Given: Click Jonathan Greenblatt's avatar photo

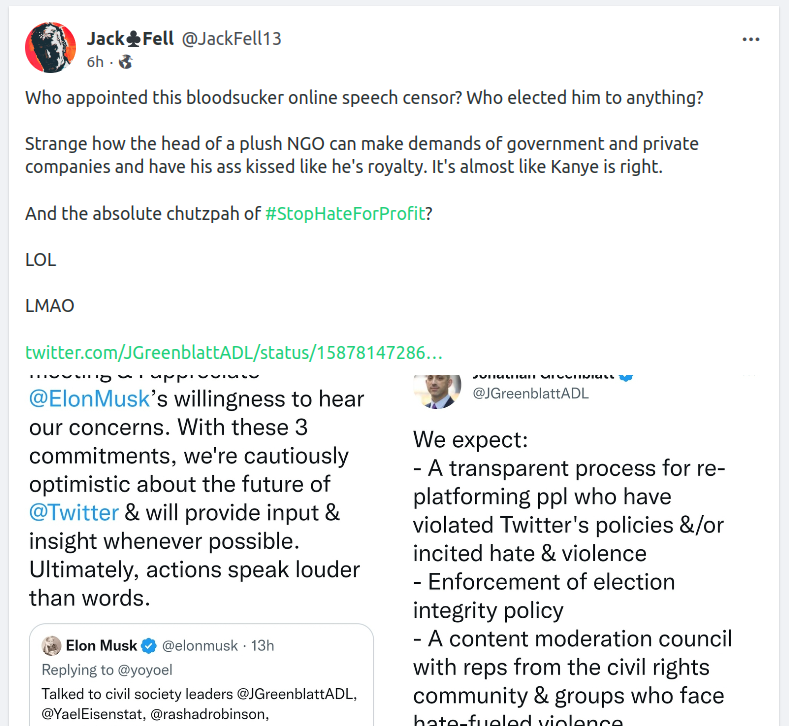Looking at the screenshot, I should click(x=437, y=387).
